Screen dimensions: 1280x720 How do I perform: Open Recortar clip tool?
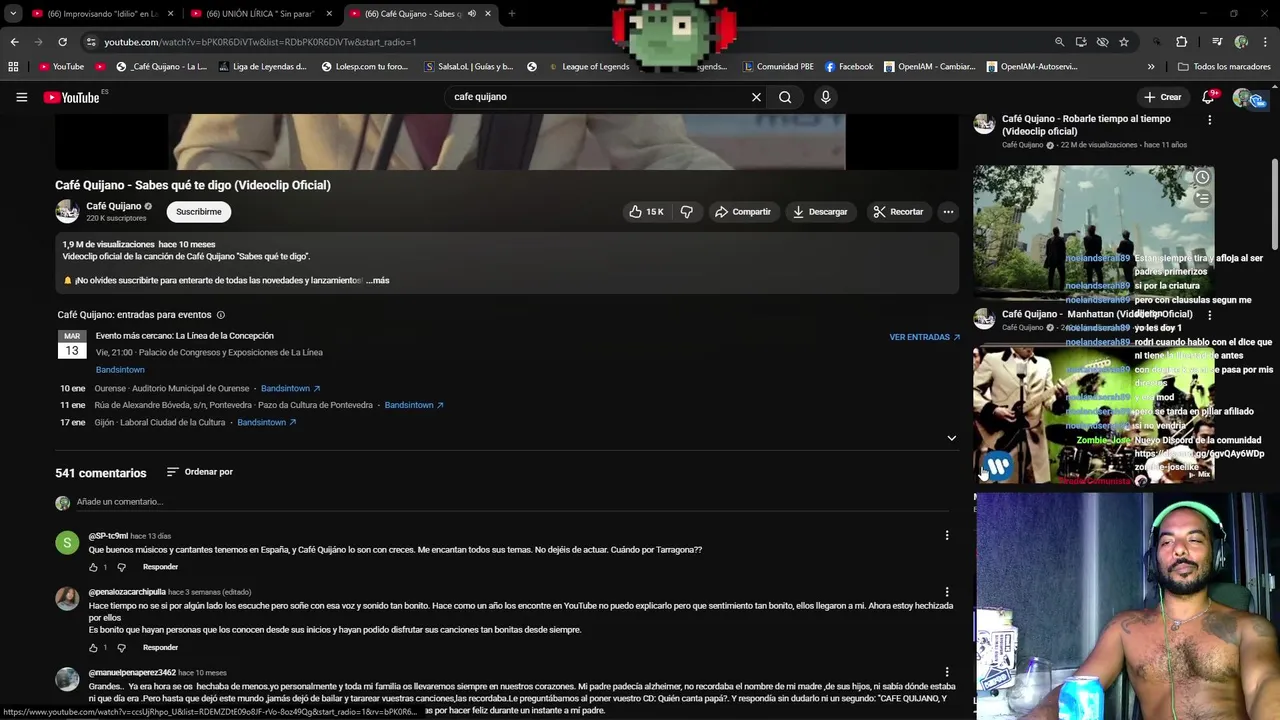pos(898,212)
